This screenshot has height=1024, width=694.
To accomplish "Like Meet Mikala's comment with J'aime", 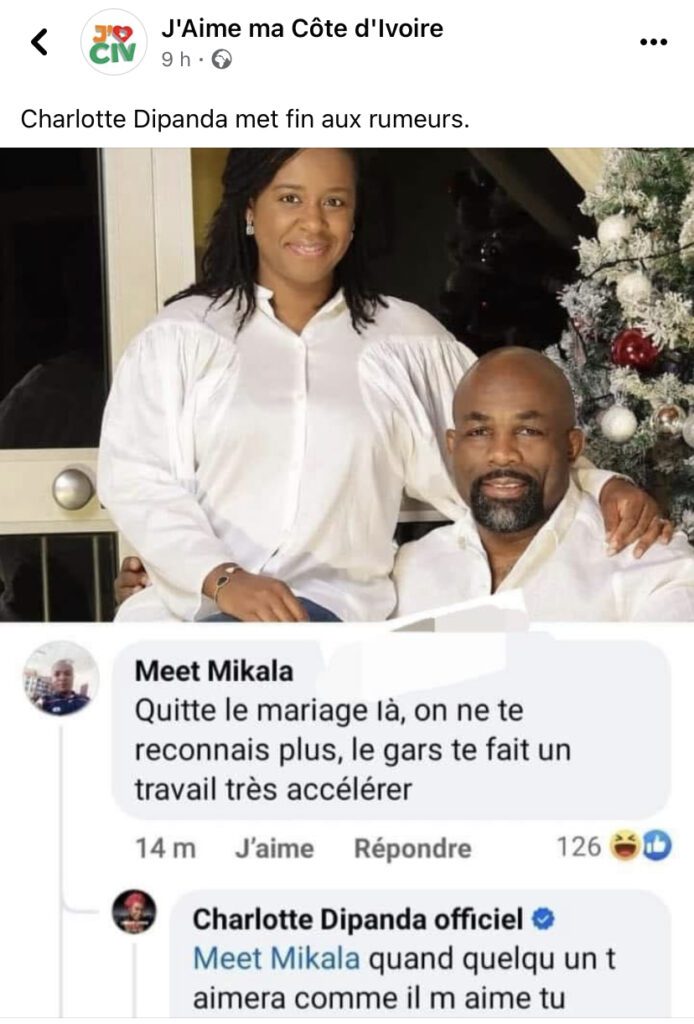I will point(274,848).
